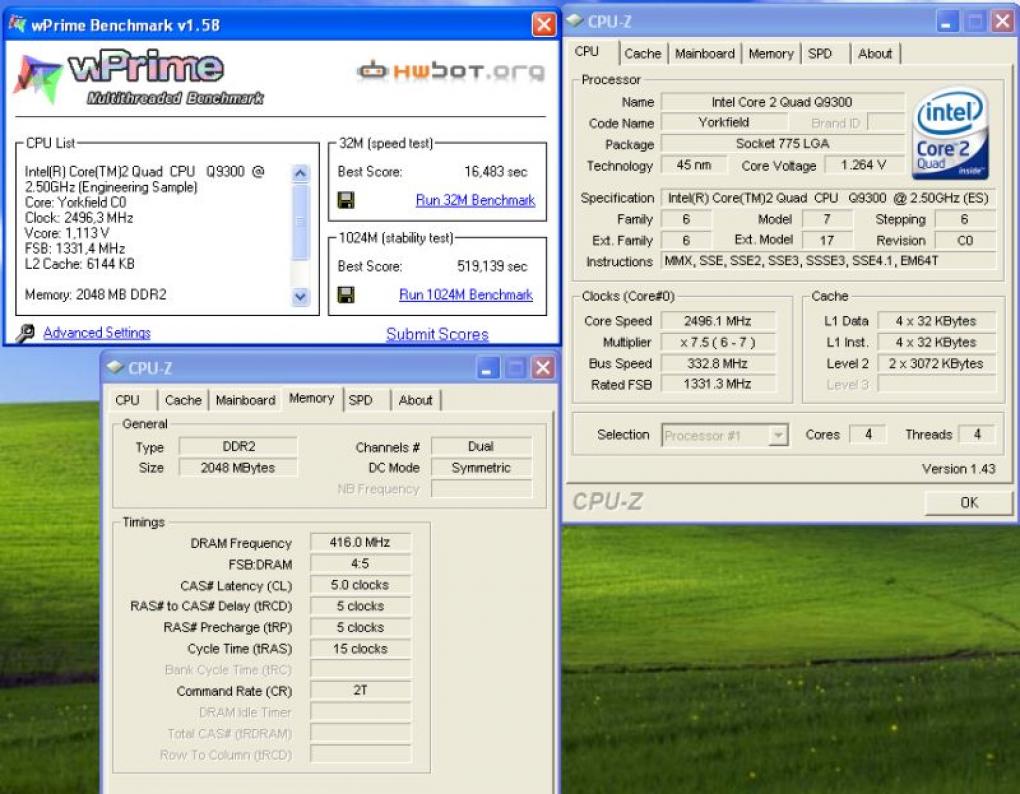Click the Rated FSB value 1331.3 MHz
This screenshot has height=794, width=1020.
[x=718, y=384]
